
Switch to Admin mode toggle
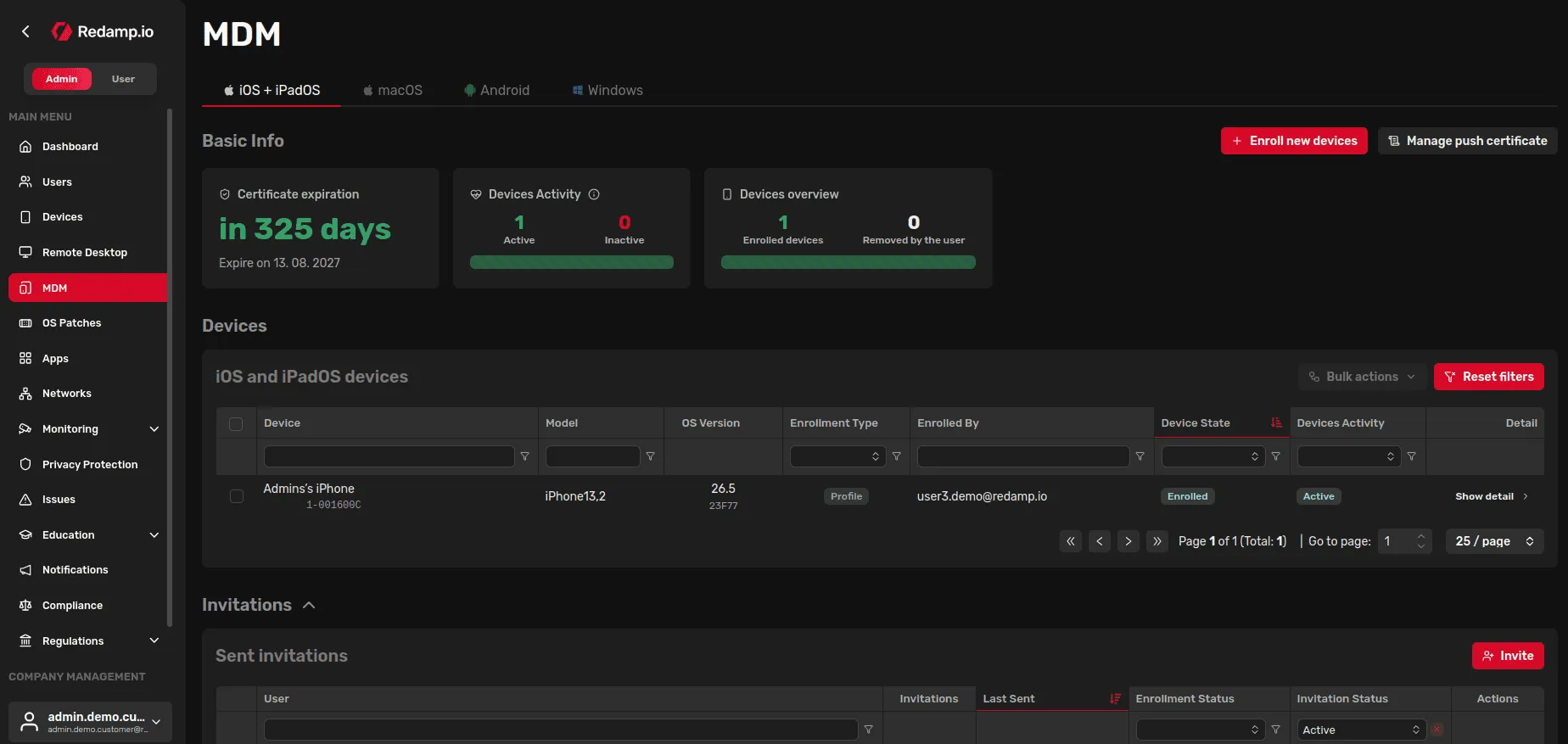(61, 79)
